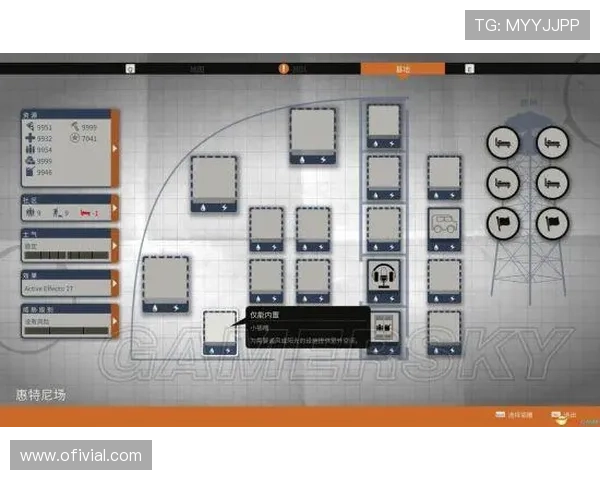Expand the 效果 Active Effects panel
This screenshot has height=480, width=600.
click(x=116, y=284)
